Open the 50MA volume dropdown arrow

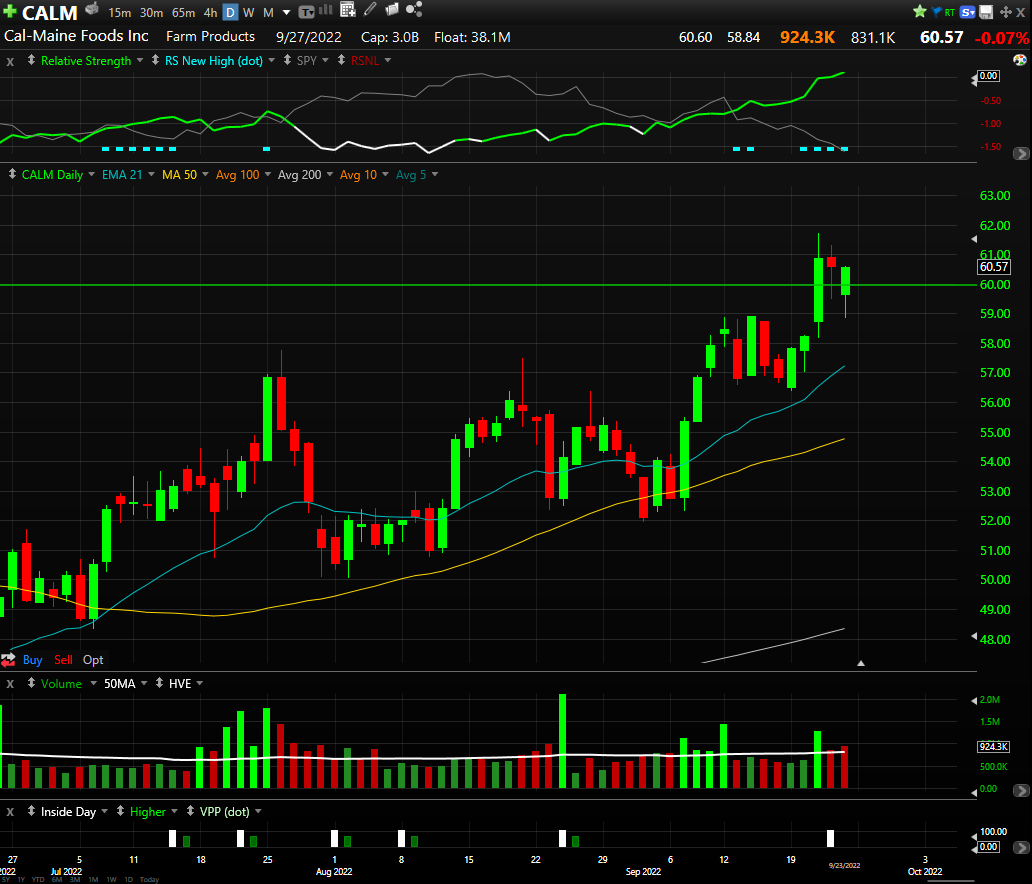(x=143, y=684)
